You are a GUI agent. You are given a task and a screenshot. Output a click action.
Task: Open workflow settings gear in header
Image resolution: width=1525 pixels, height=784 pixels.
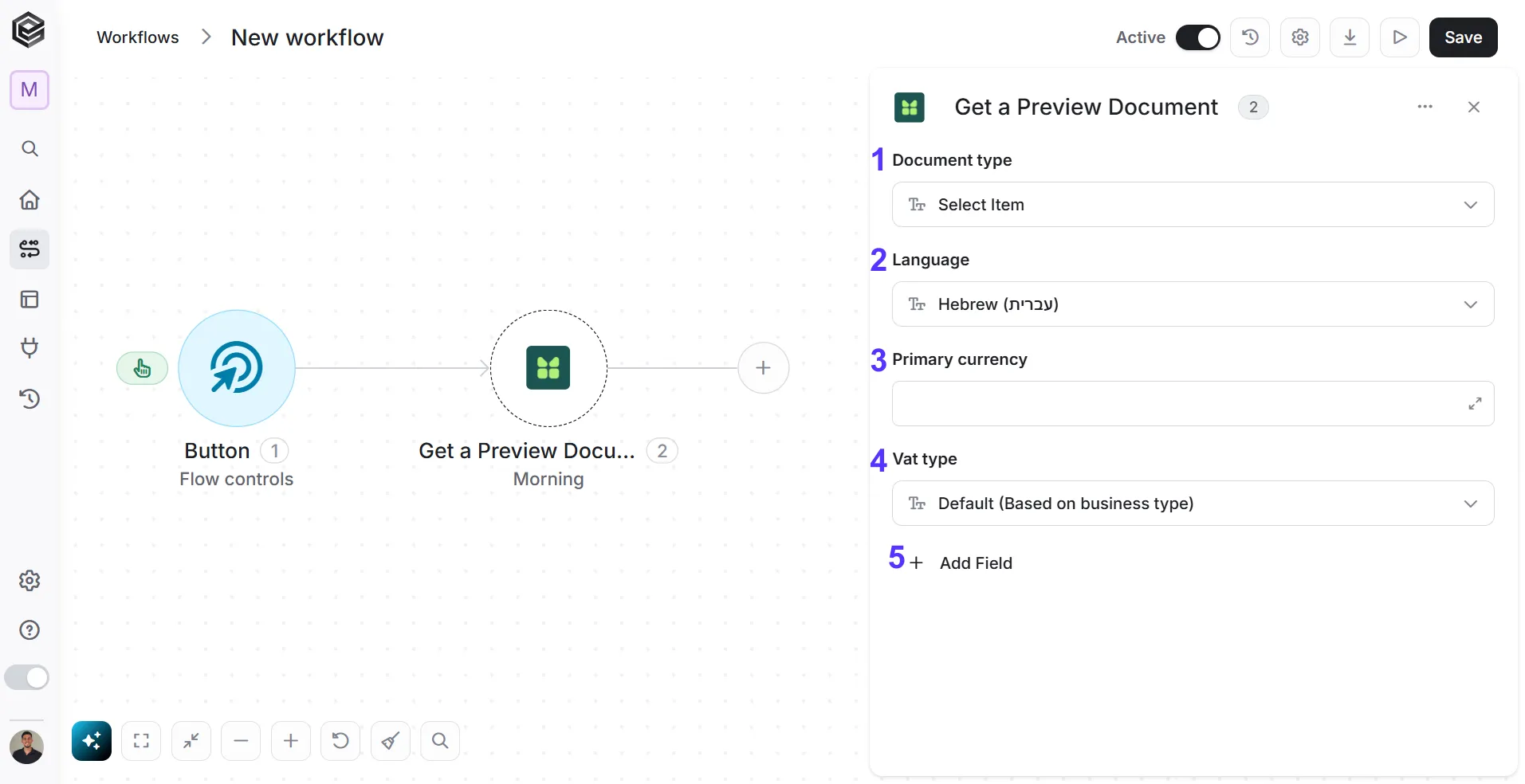click(x=1300, y=37)
